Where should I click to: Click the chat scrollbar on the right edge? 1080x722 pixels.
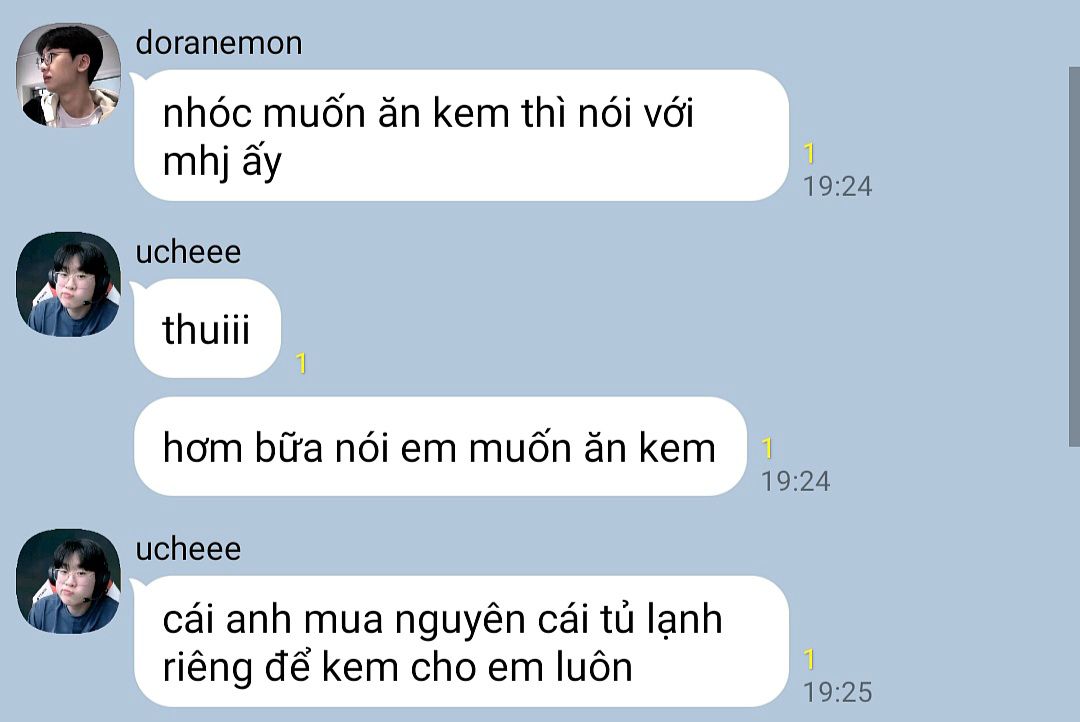pos(1074,256)
